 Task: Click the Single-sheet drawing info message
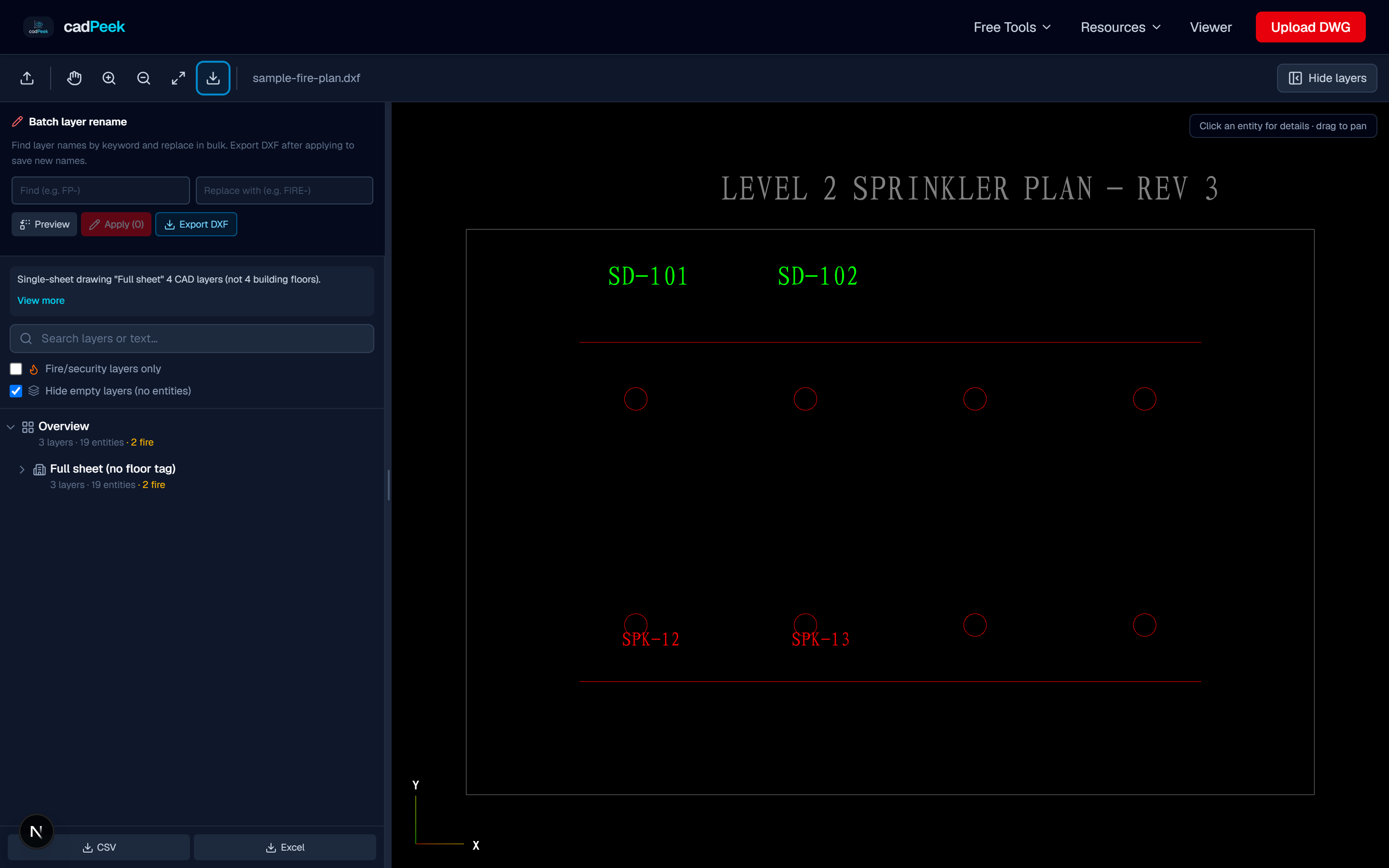169,280
